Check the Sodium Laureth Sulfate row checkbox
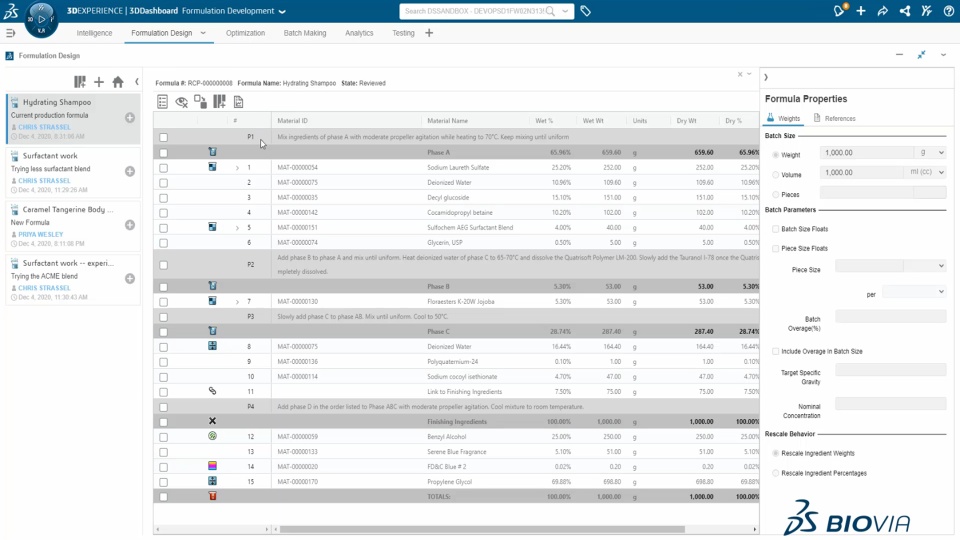960x540 pixels. pyautogui.click(x=163, y=168)
